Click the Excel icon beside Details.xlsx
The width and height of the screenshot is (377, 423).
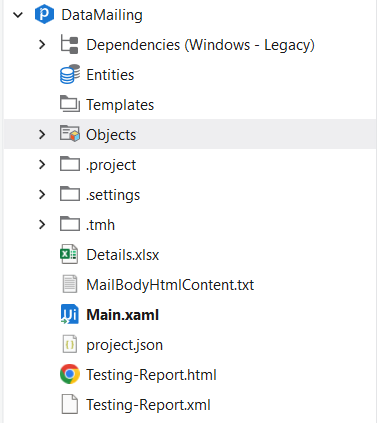69,254
